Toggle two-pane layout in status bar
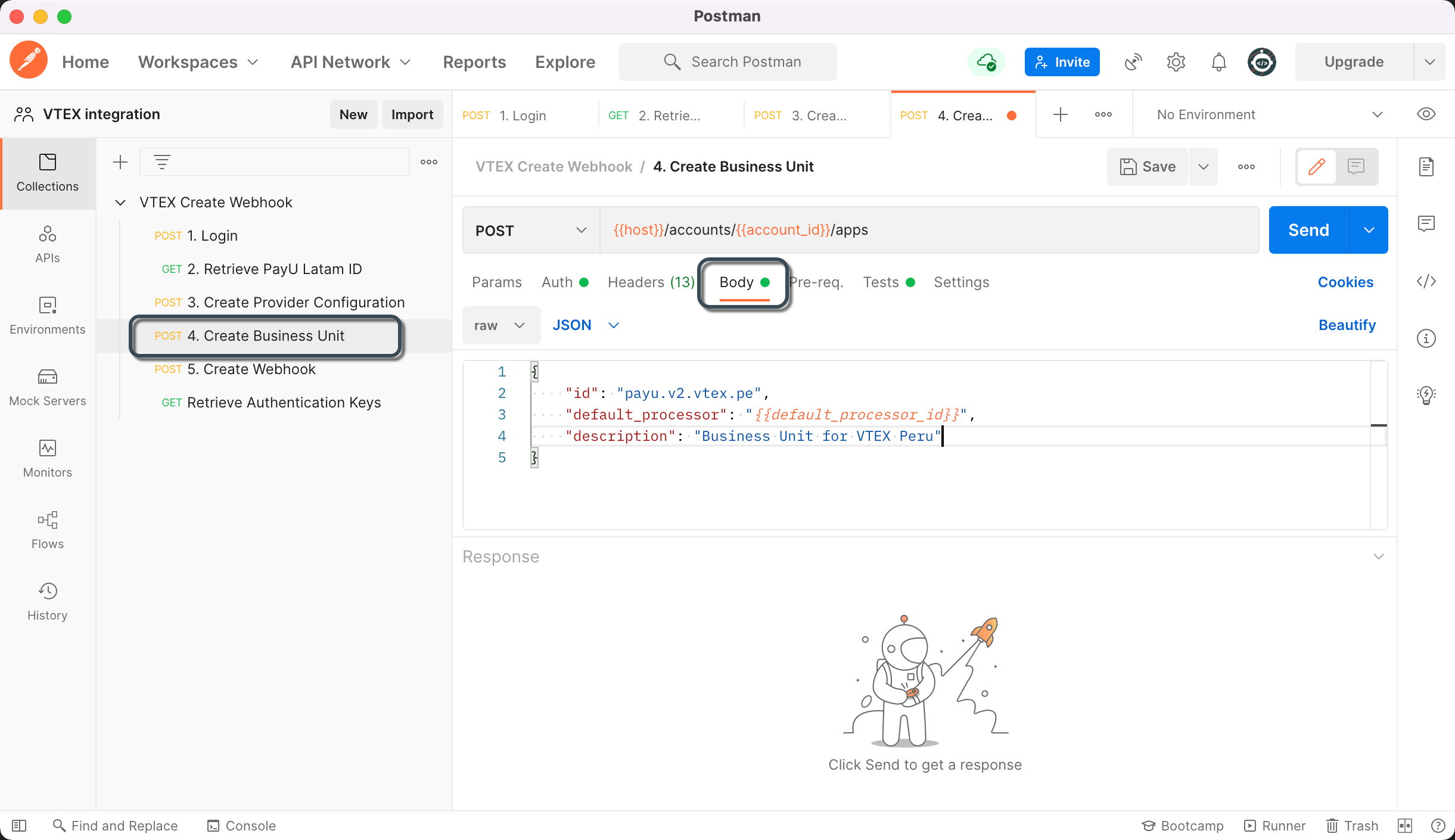Screen dimensions: 1455x840 pos(1405,826)
